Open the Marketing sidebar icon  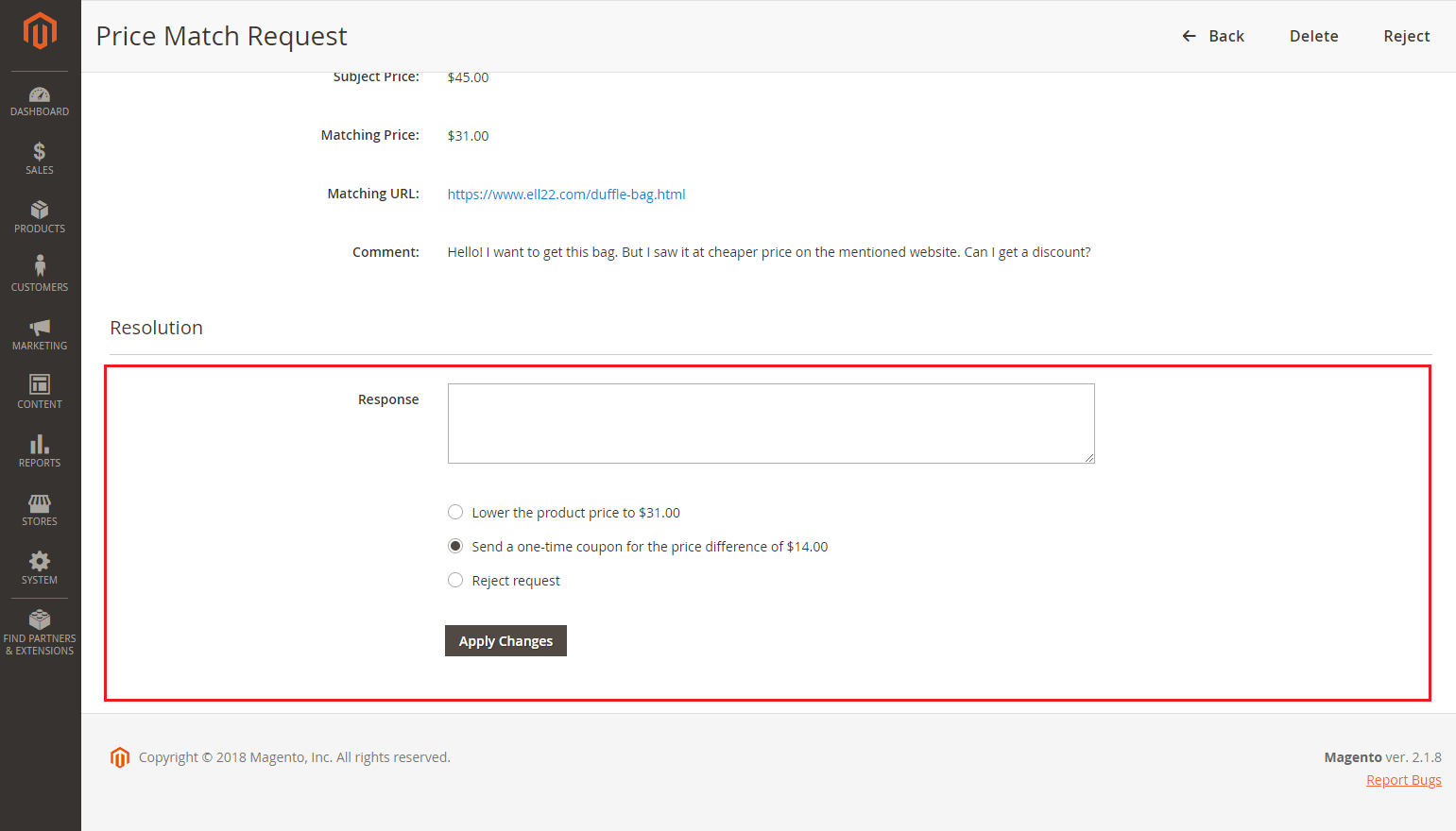(40, 334)
